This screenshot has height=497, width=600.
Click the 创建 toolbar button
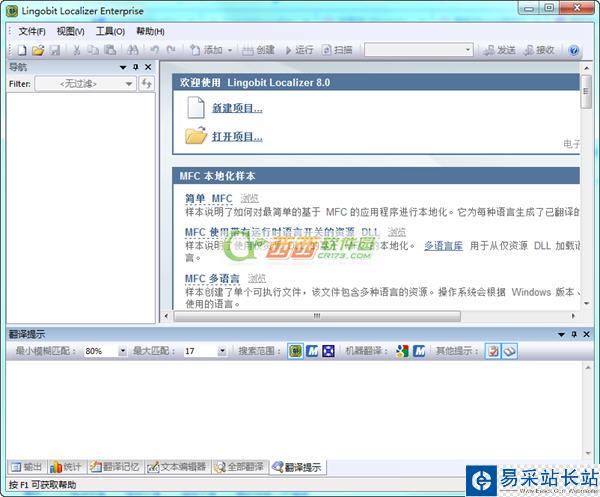pos(258,50)
